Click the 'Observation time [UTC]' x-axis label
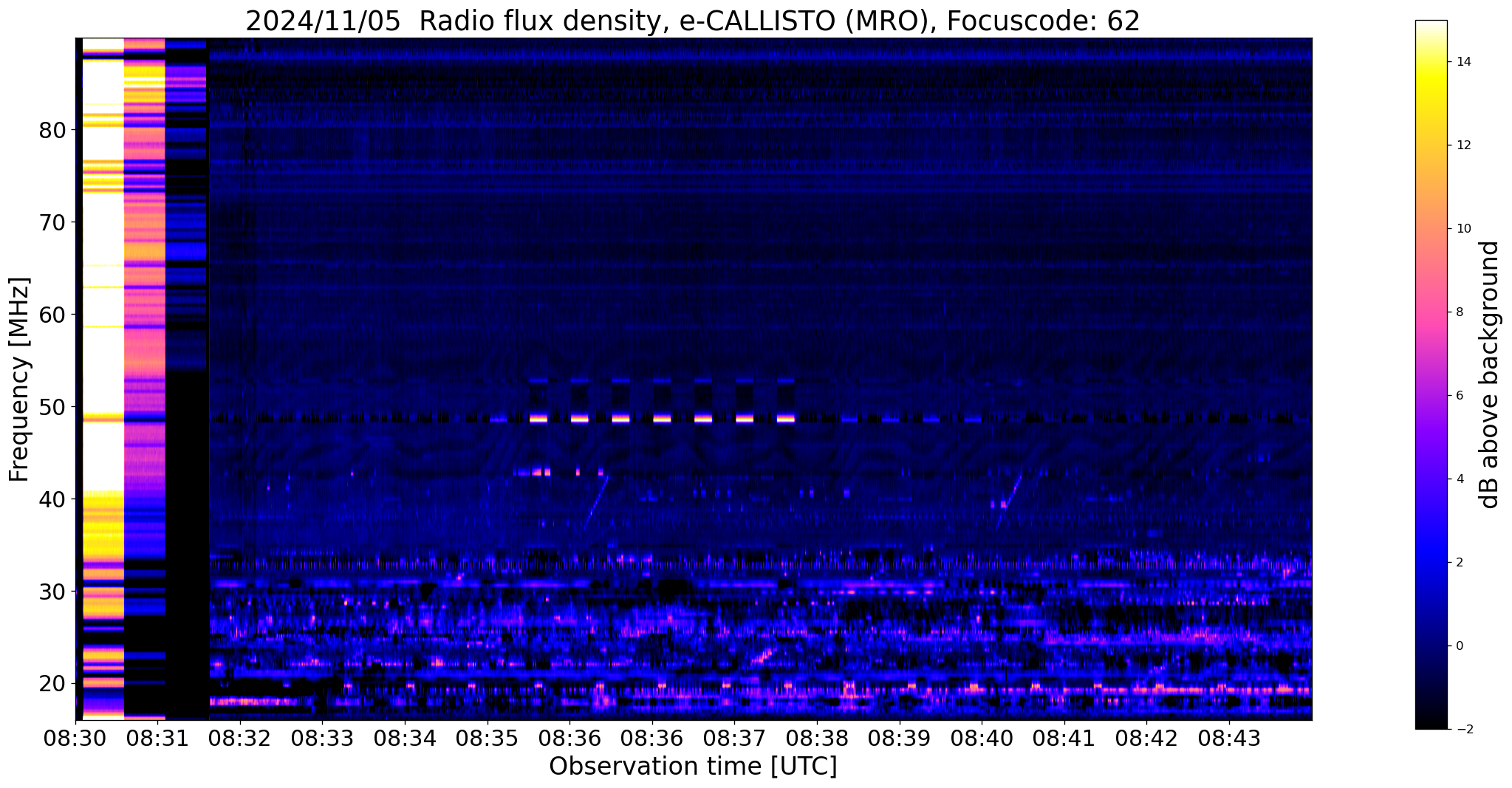Viewport: 1512px width, 788px height. tap(693, 767)
